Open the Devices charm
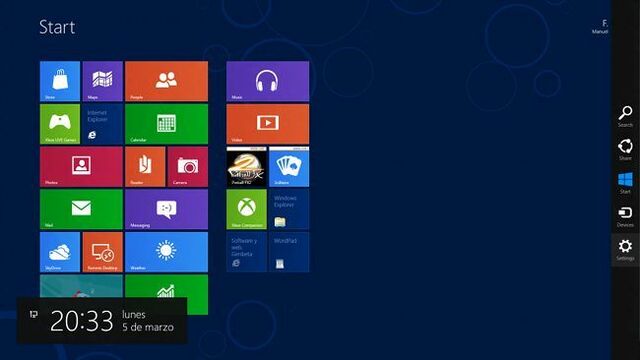The width and height of the screenshot is (640, 360). click(625, 216)
